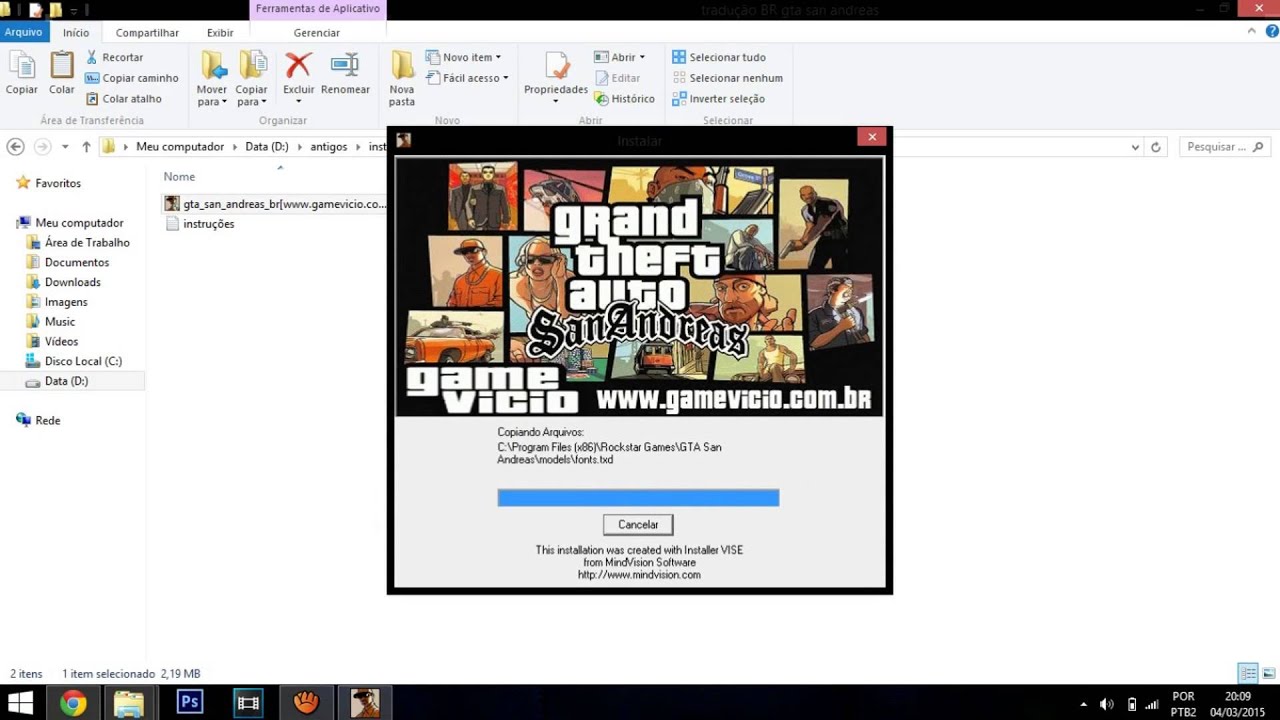Click Selecionar tudo

pyautogui.click(x=719, y=57)
